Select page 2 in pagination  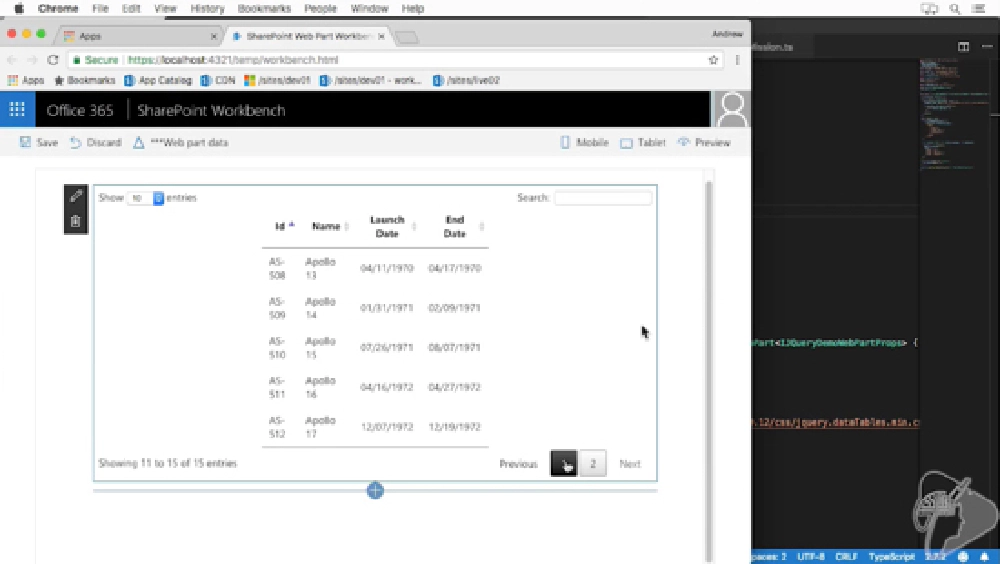[x=593, y=464]
